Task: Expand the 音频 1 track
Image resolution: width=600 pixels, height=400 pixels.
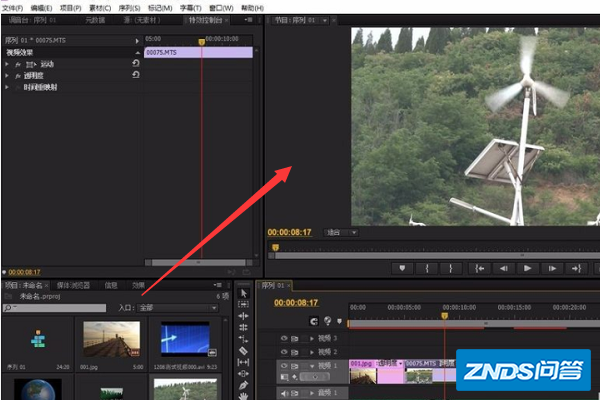Action: 312,393
